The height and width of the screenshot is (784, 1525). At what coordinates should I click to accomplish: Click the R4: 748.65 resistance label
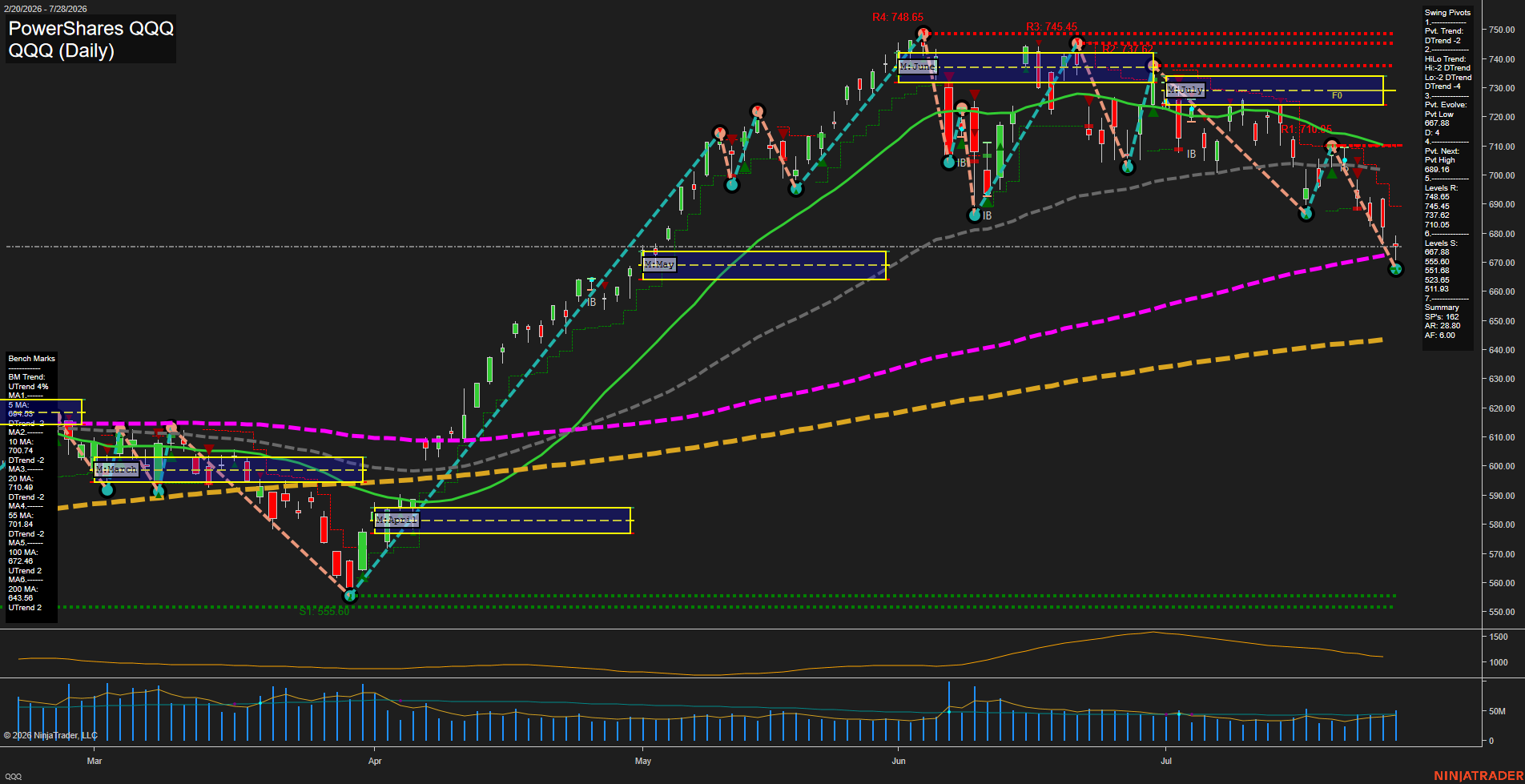tap(898, 17)
